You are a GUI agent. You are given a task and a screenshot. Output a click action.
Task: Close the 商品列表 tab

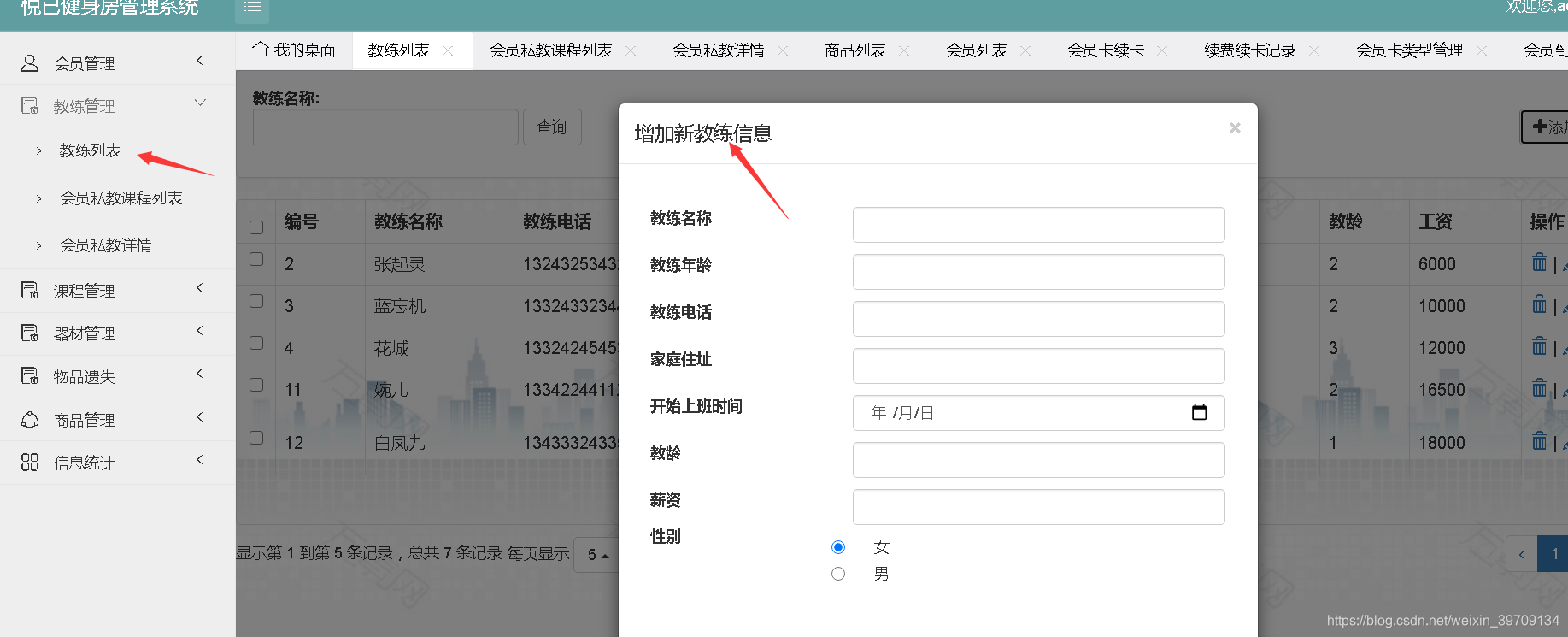(904, 51)
